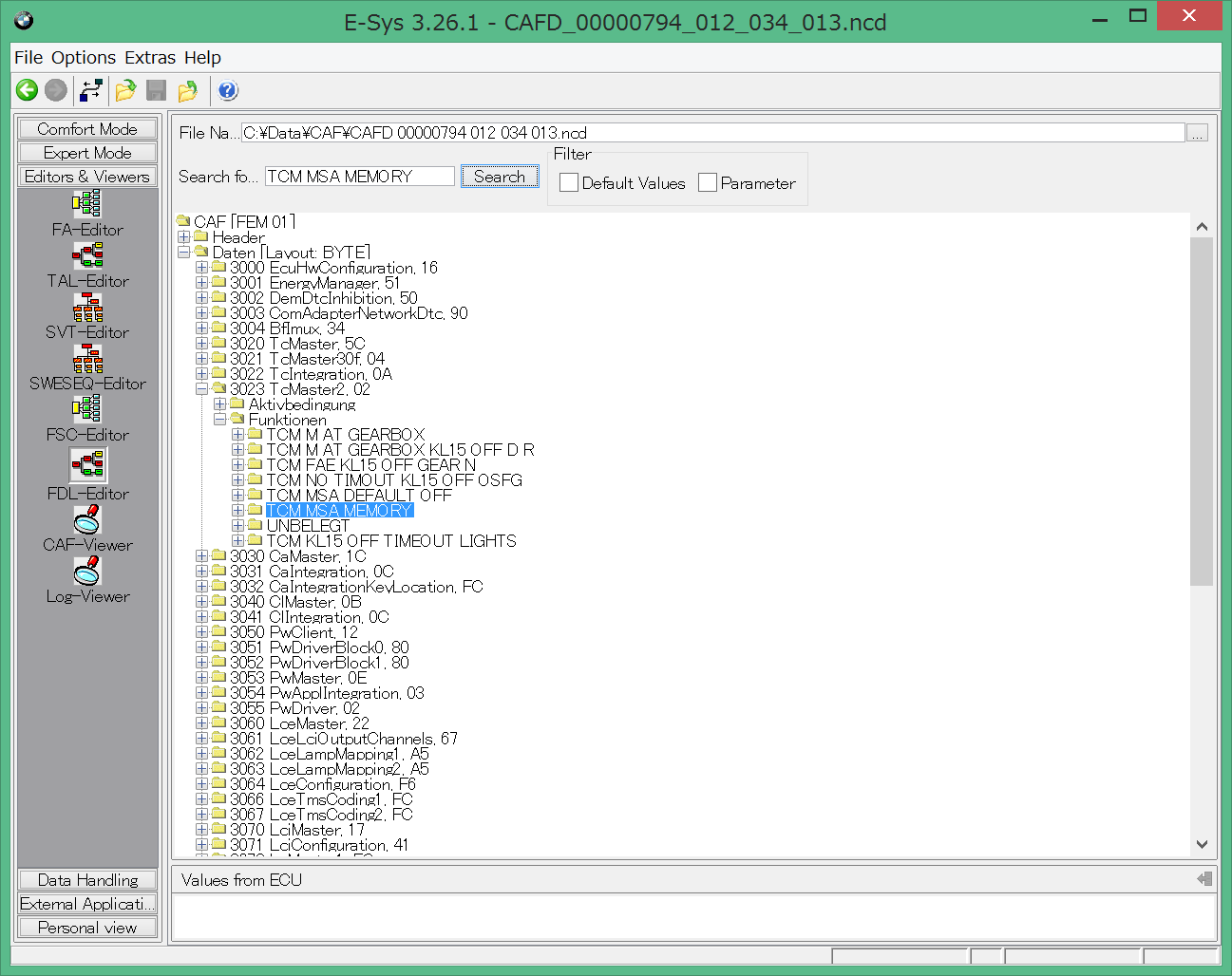
Task: Click the connection icon in toolbar
Action: 91,90
